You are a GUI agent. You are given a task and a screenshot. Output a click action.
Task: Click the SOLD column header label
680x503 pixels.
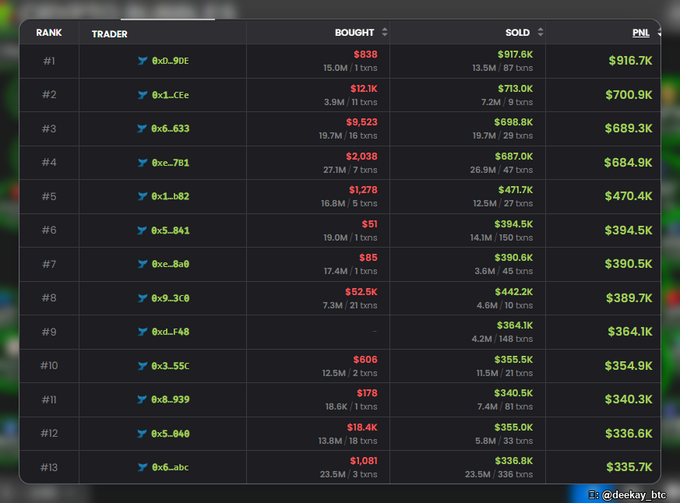[x=517, y=33]
